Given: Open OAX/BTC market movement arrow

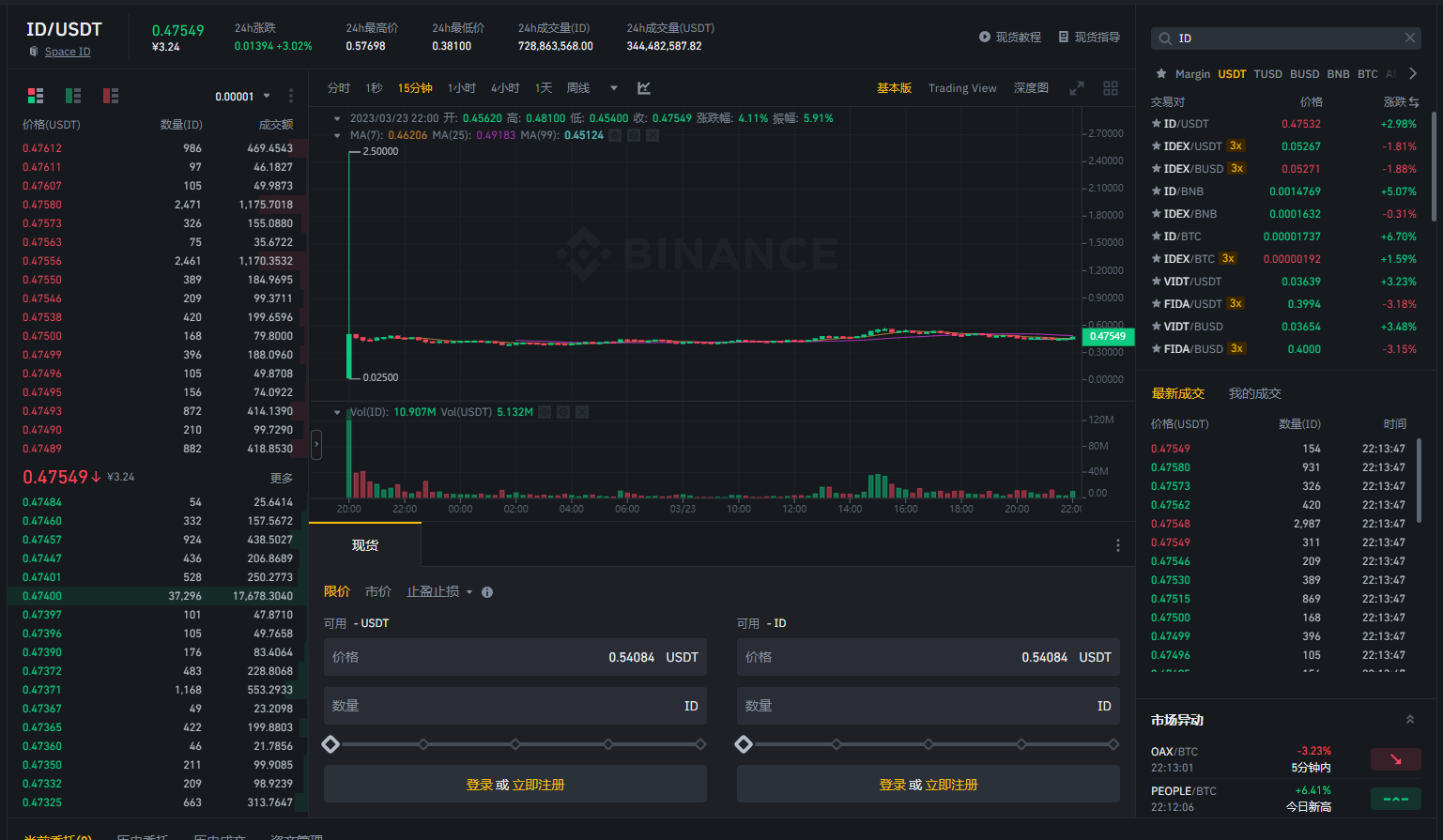Looking at the screenshot, I should [x=1396, y=759].
